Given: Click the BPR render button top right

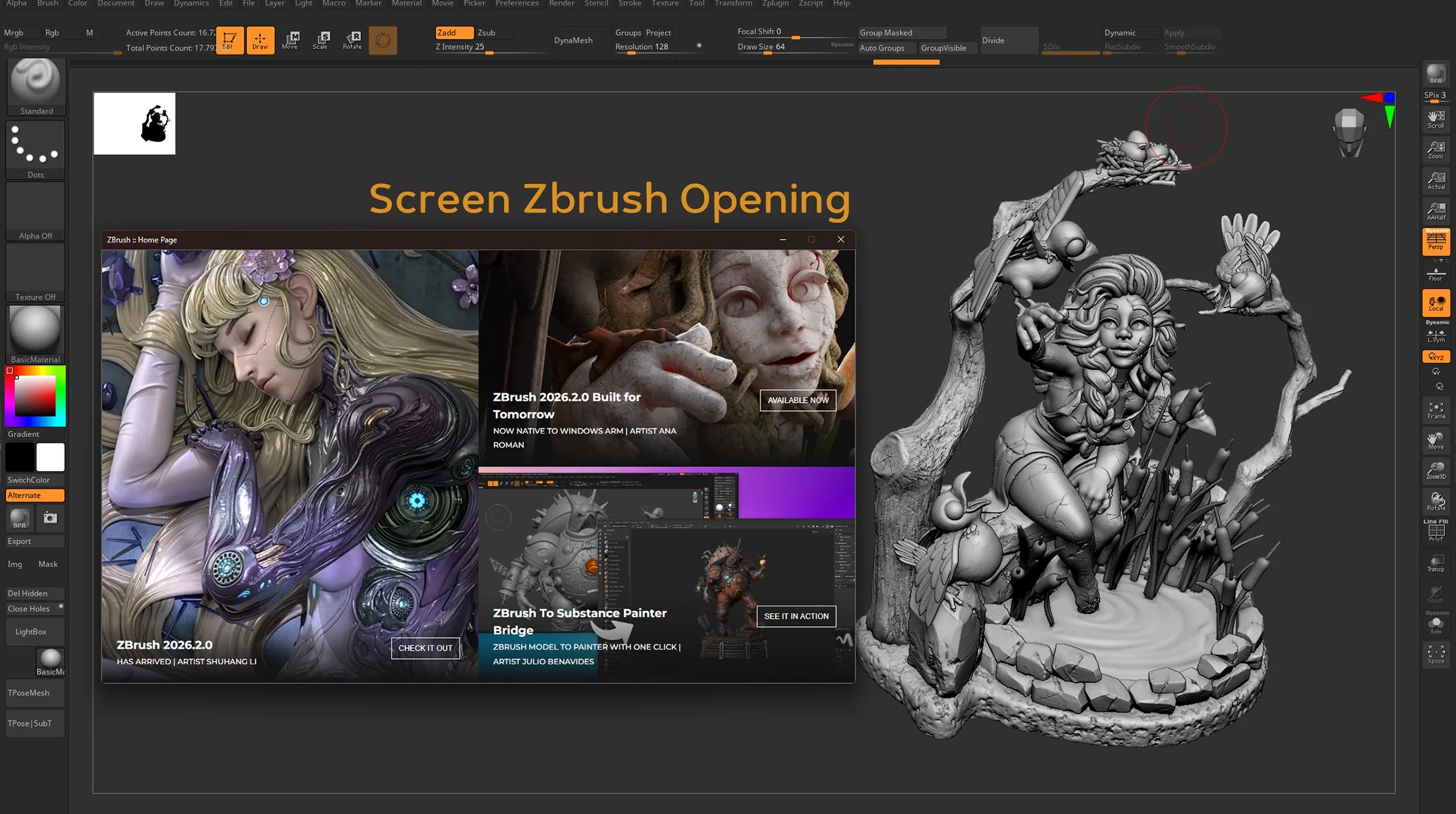Looking at the screenshot, I should 1436,74.
